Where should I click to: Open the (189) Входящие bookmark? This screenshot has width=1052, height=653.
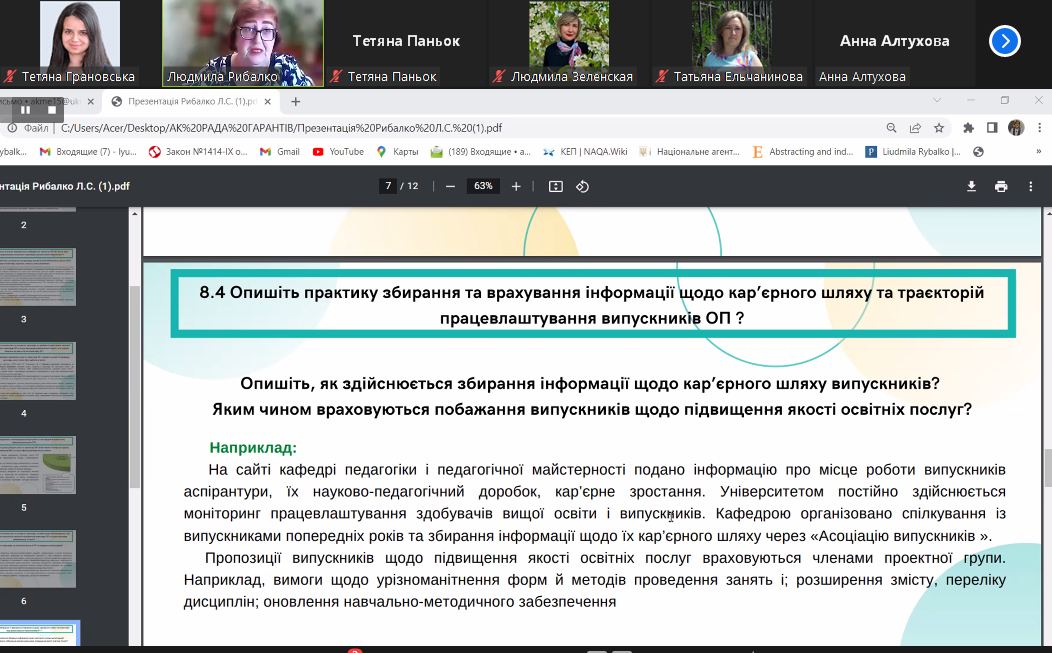point(481,152)
